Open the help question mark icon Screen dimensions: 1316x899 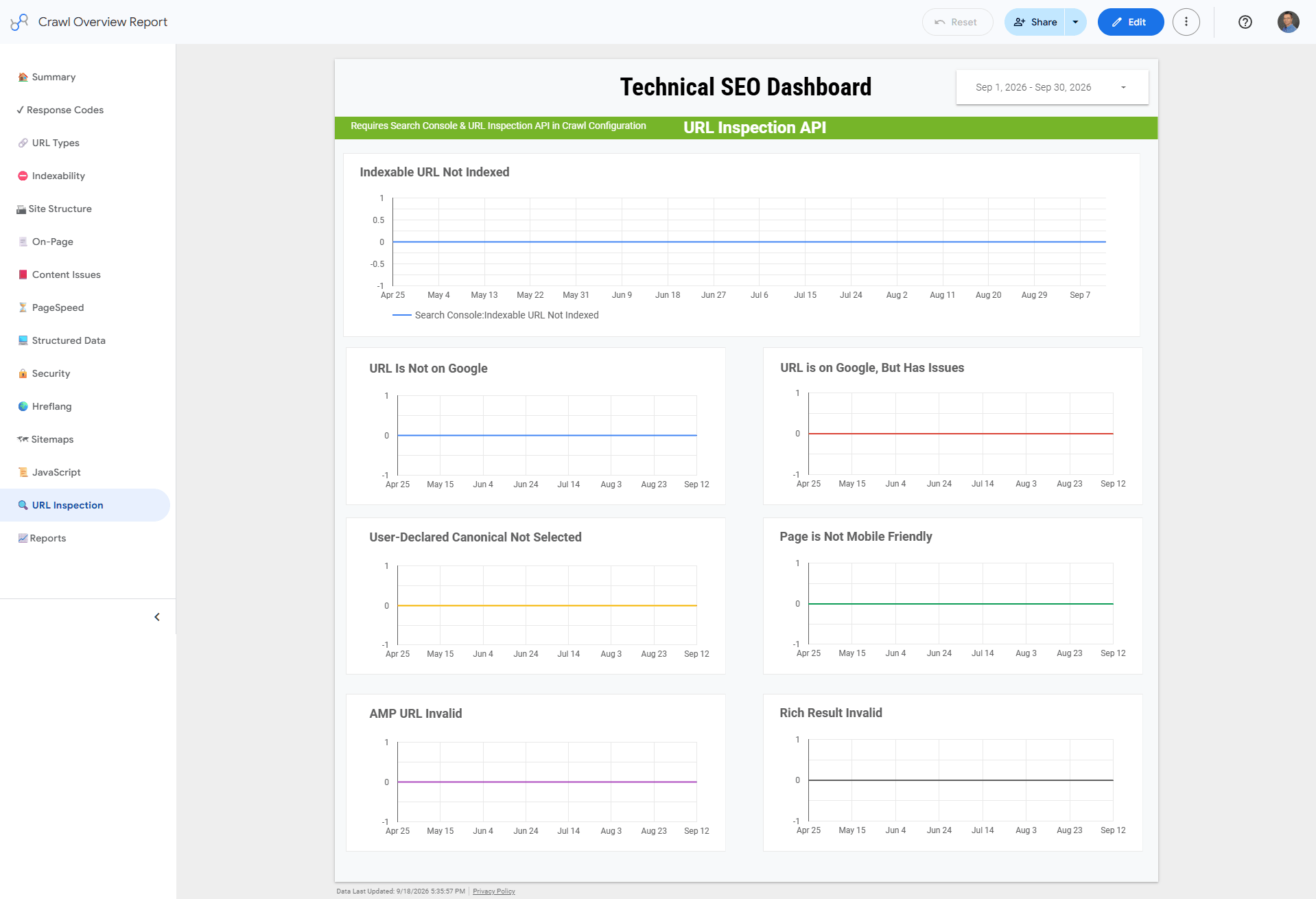(x=1245, y=22)
